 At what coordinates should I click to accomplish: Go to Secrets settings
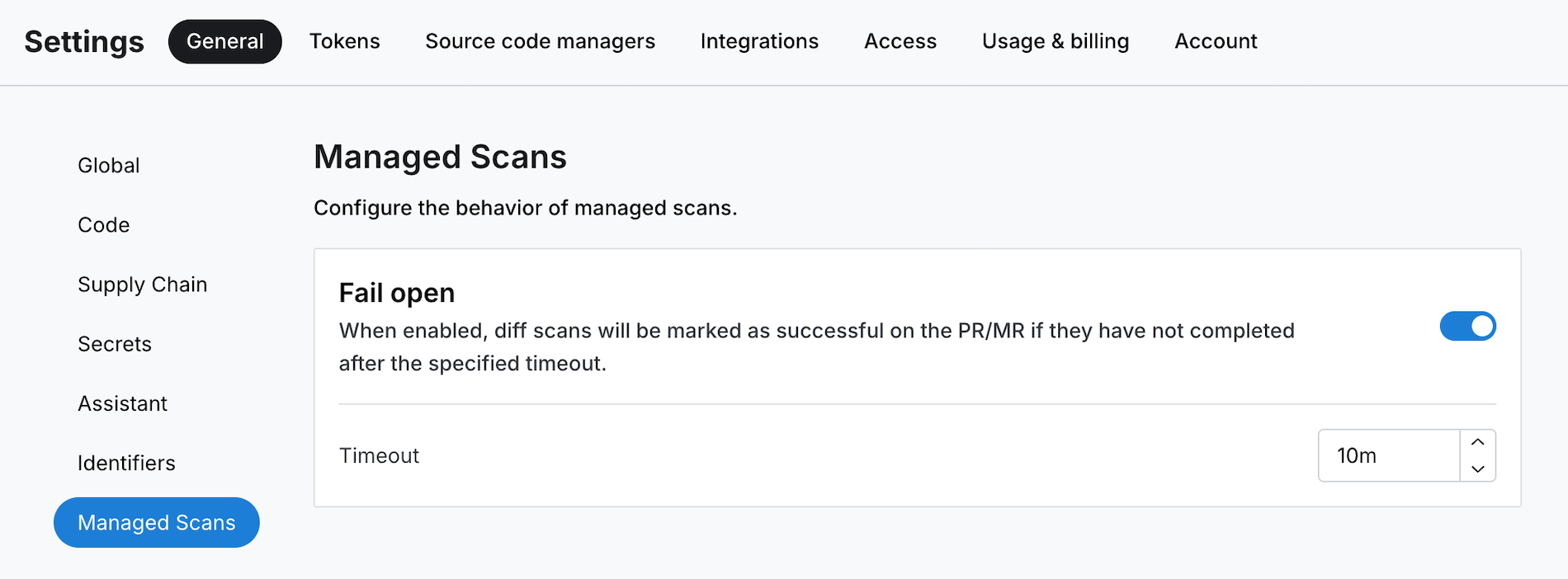pos(114,344)
